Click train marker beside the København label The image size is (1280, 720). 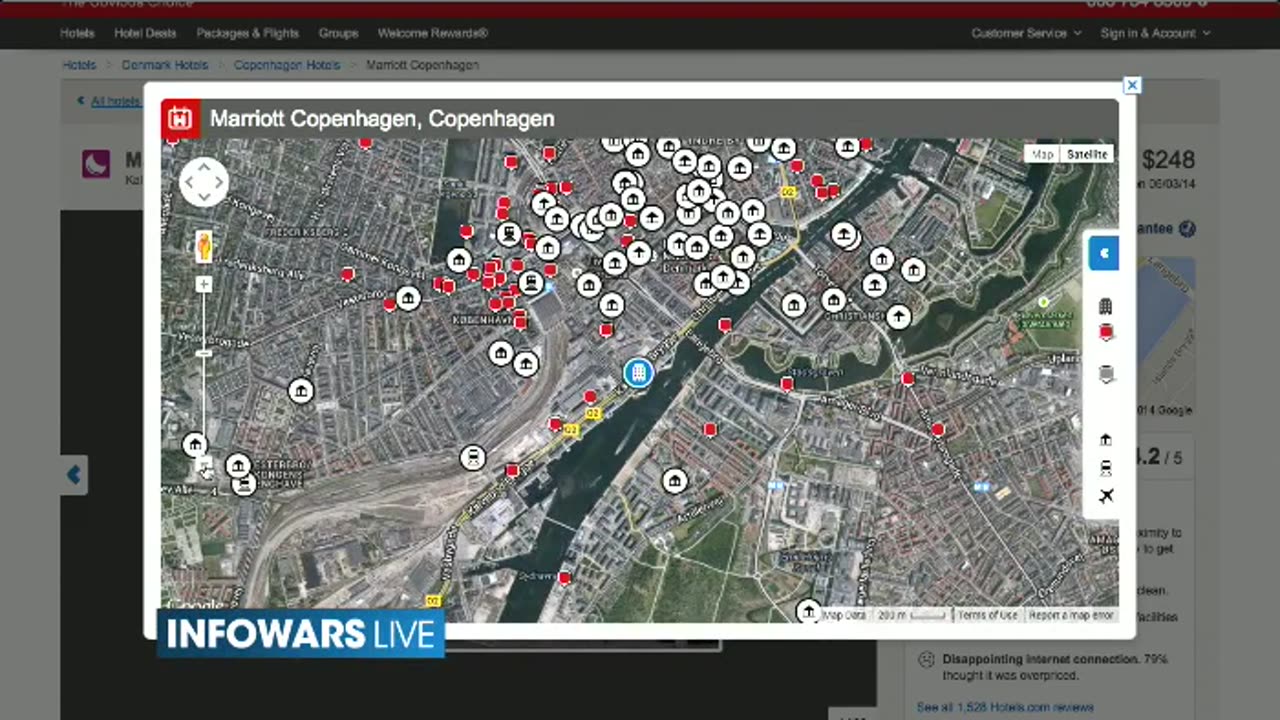point(531,282)
